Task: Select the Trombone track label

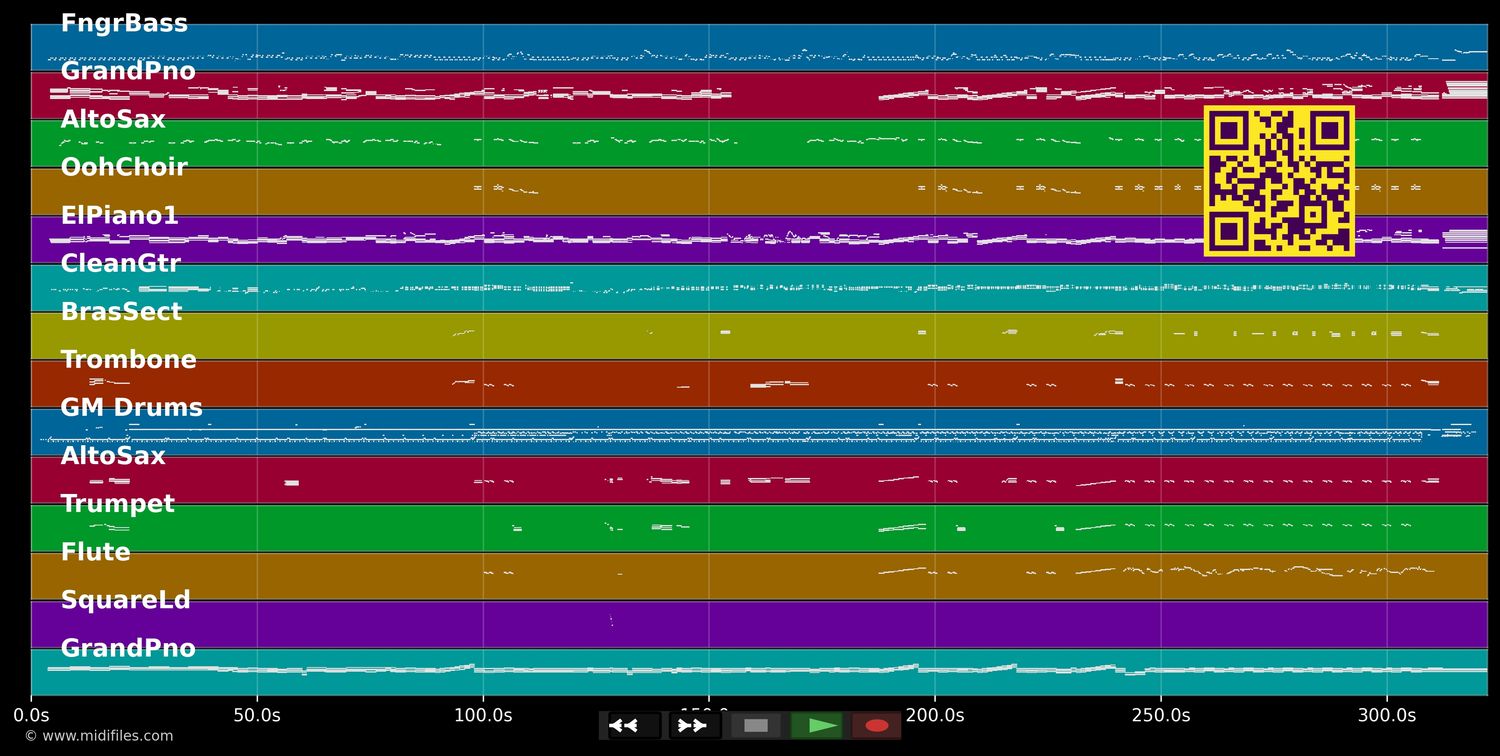Action: tap(128, 360)
